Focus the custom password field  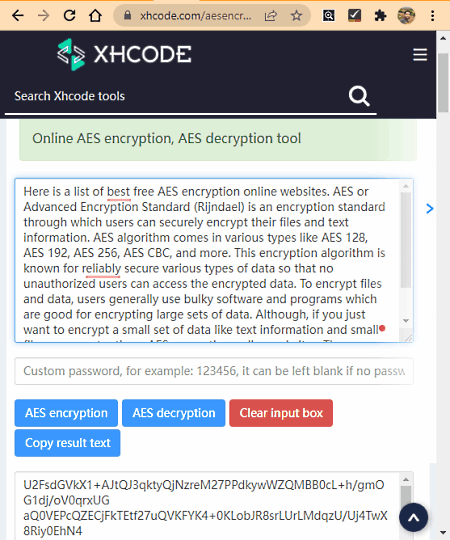pos(214,371)
